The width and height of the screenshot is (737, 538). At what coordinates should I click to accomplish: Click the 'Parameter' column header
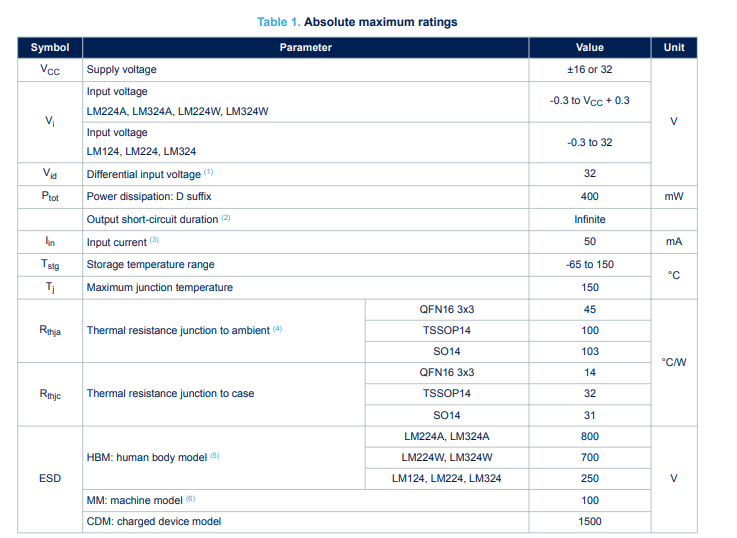tap(306, 47)
